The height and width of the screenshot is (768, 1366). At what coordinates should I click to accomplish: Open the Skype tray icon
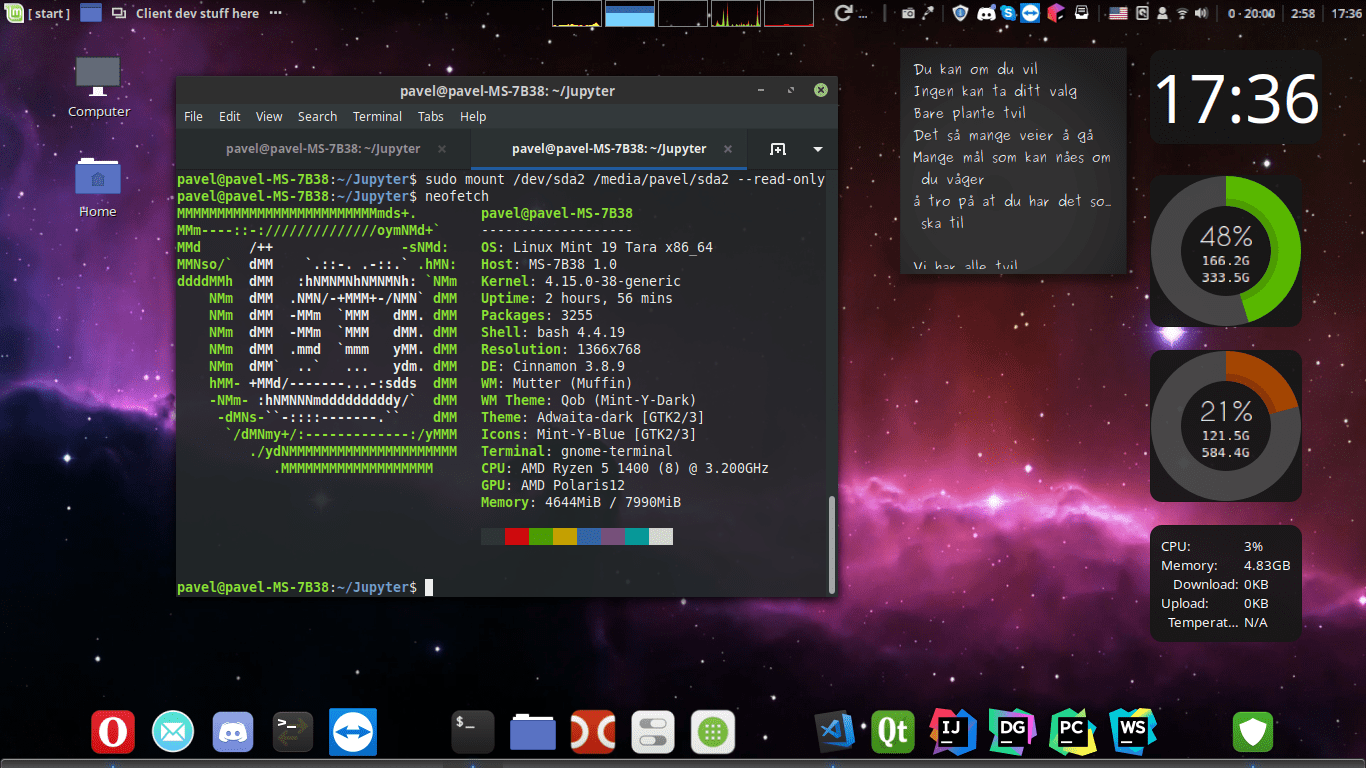click(x=1007, y=13)
